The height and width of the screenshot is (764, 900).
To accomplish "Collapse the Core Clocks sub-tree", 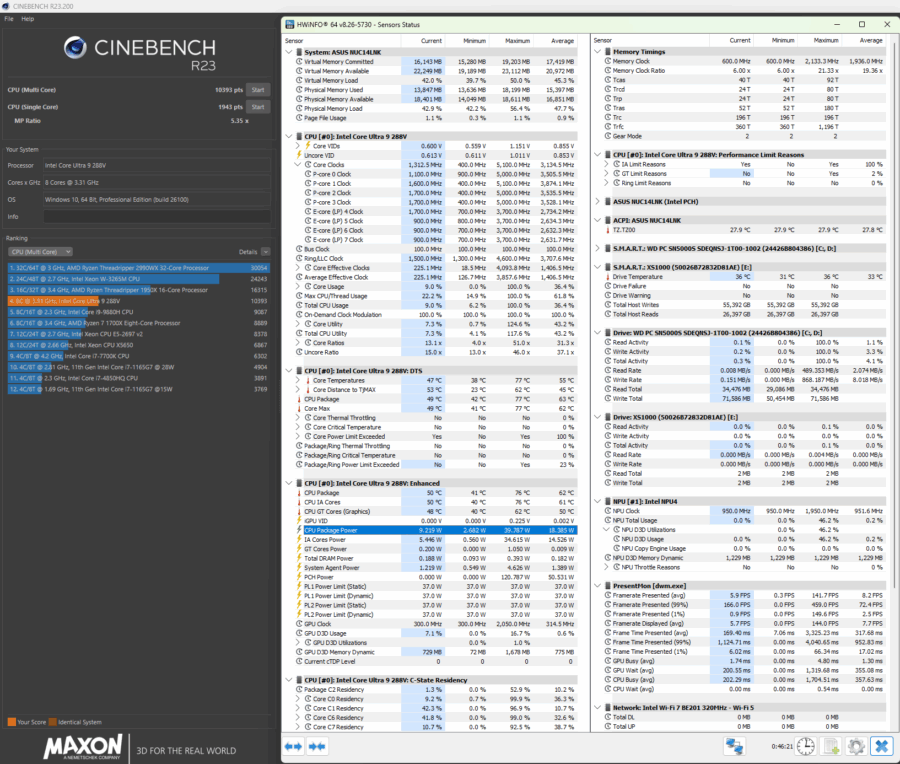I will click(x=297, y=165).
